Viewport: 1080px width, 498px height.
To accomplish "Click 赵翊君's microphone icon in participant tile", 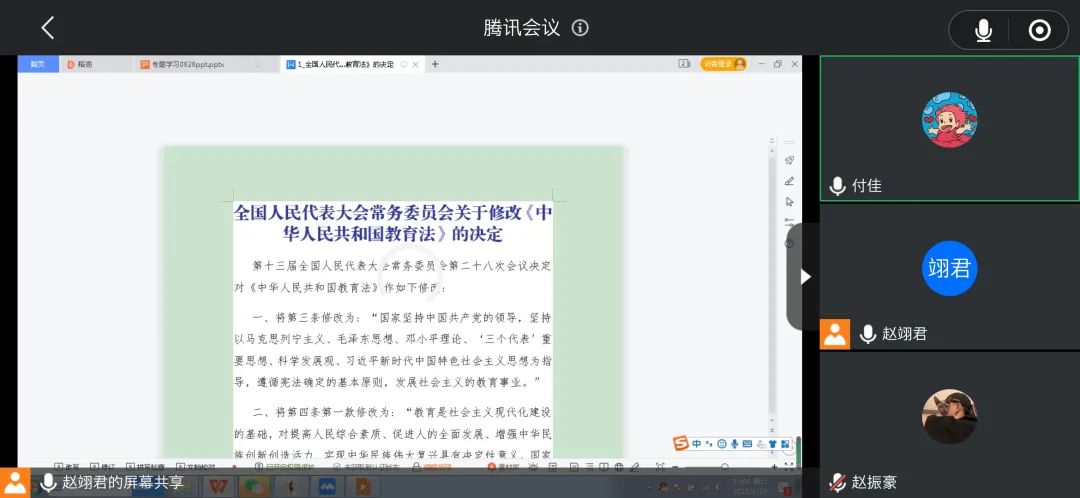I will (867, 334).
